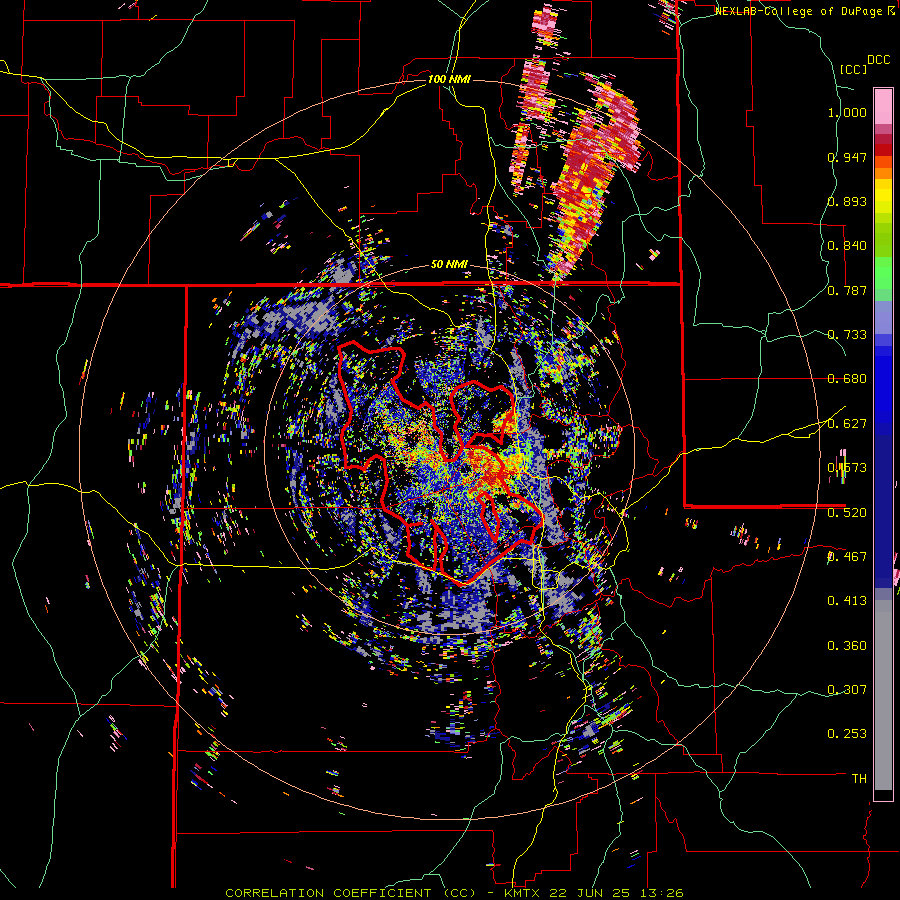Click the gray lower segment of color bar
Image resolution: width=900 pixels, height=900 pixels.
click(x=883, y=695)
